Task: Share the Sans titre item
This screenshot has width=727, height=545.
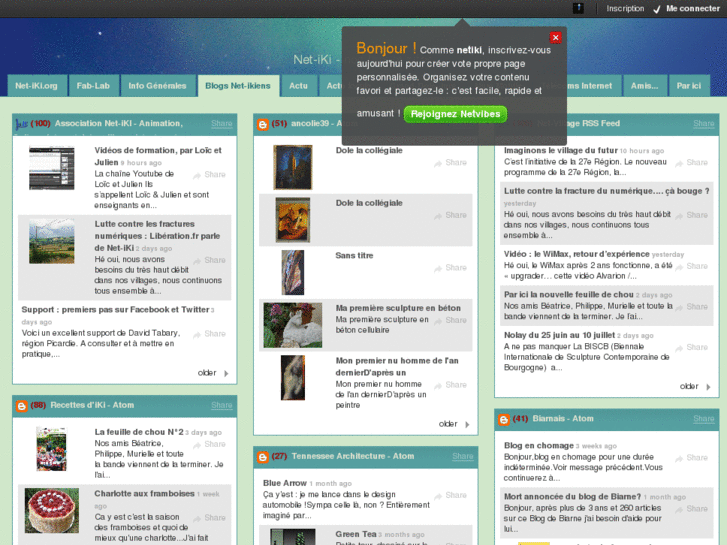Action: click(450, 268)
